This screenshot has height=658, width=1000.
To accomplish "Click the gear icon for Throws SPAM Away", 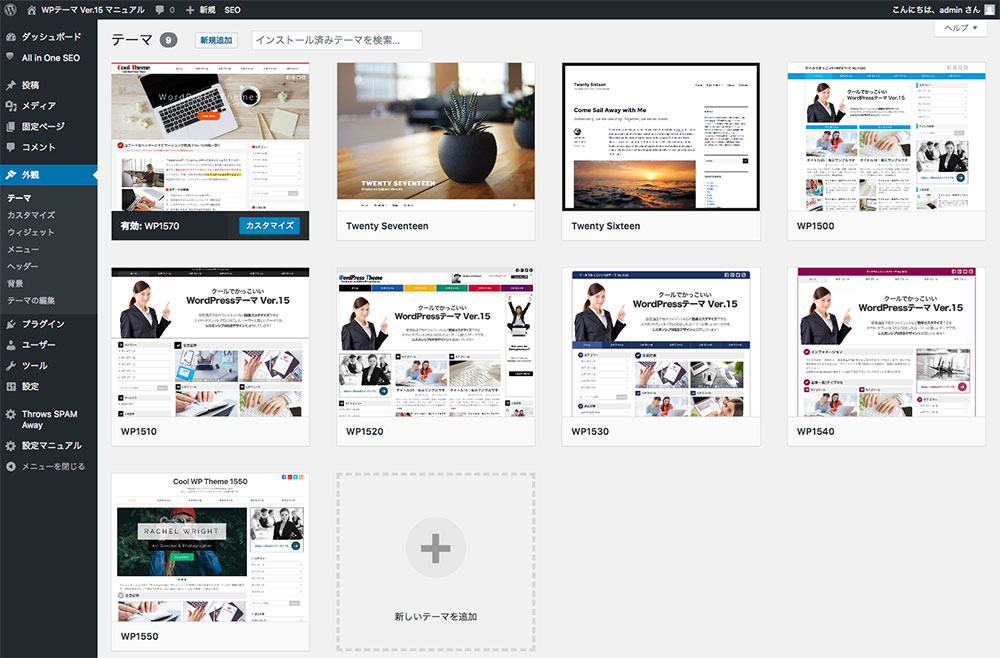I will click(x=11, y=414).
